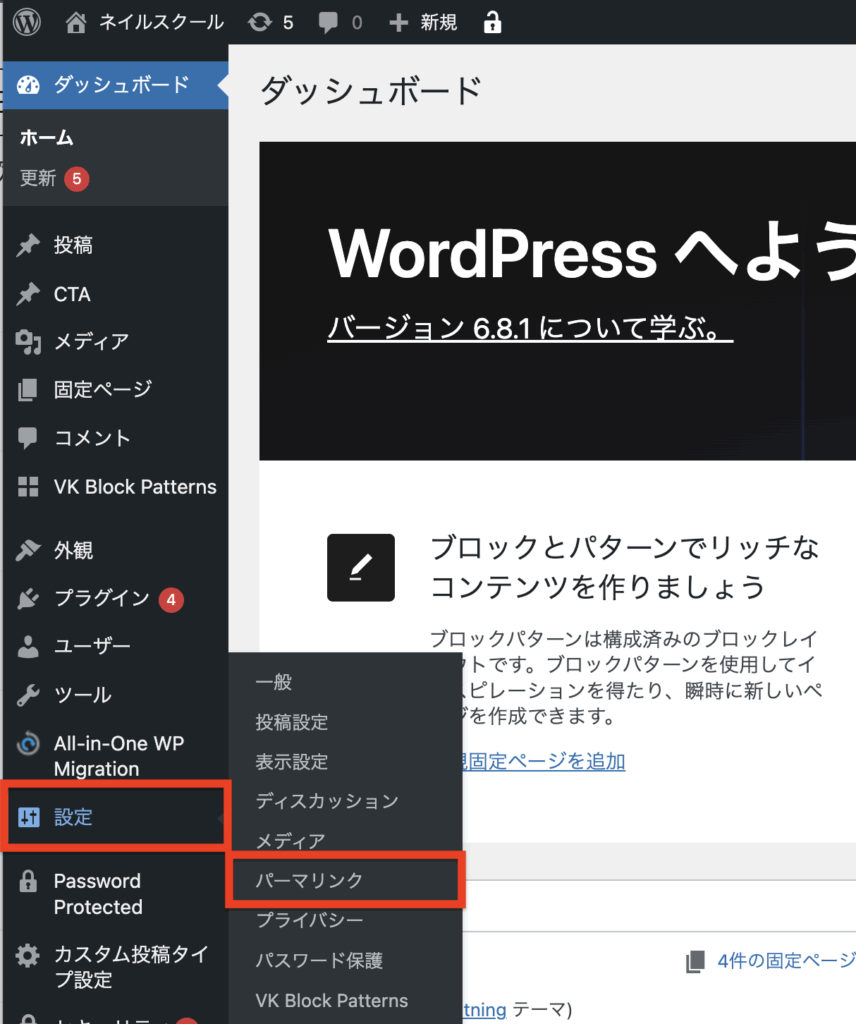The width and height of the screenshot is (856, 1024).
Task: Select パーマリンク in the settings submenu
Action: [309, 880]
